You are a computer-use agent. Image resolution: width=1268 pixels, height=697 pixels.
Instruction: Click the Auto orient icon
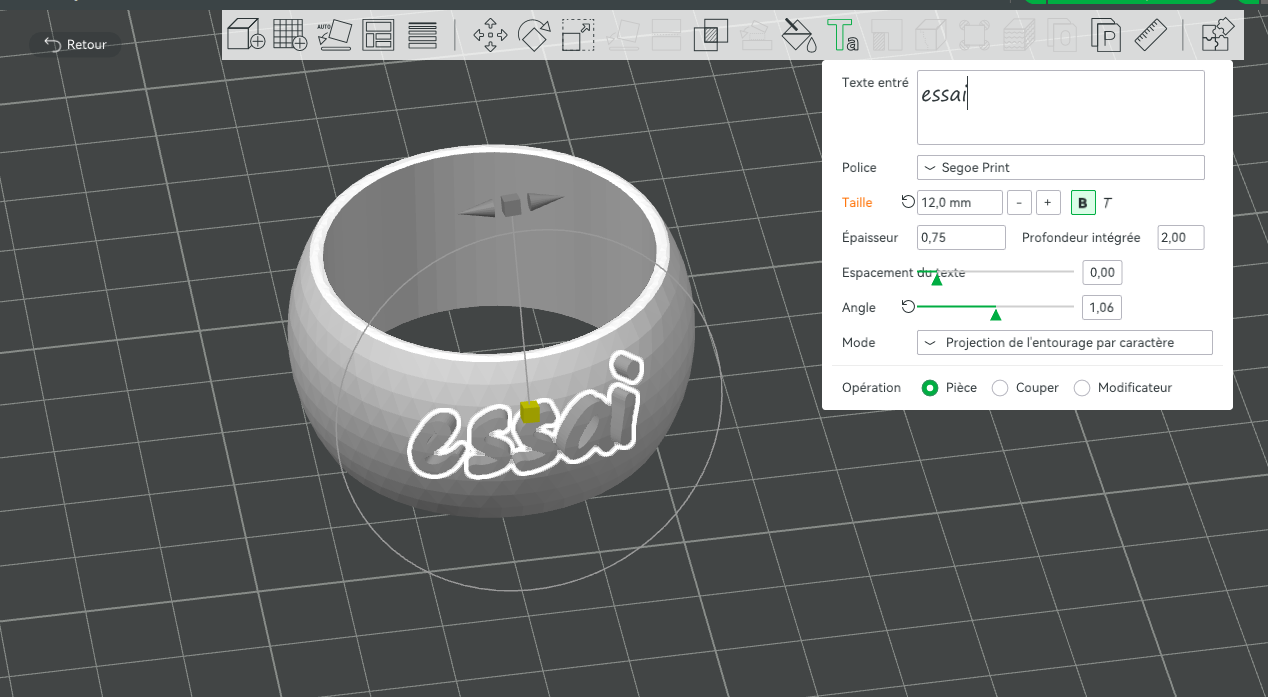[334, 35]
